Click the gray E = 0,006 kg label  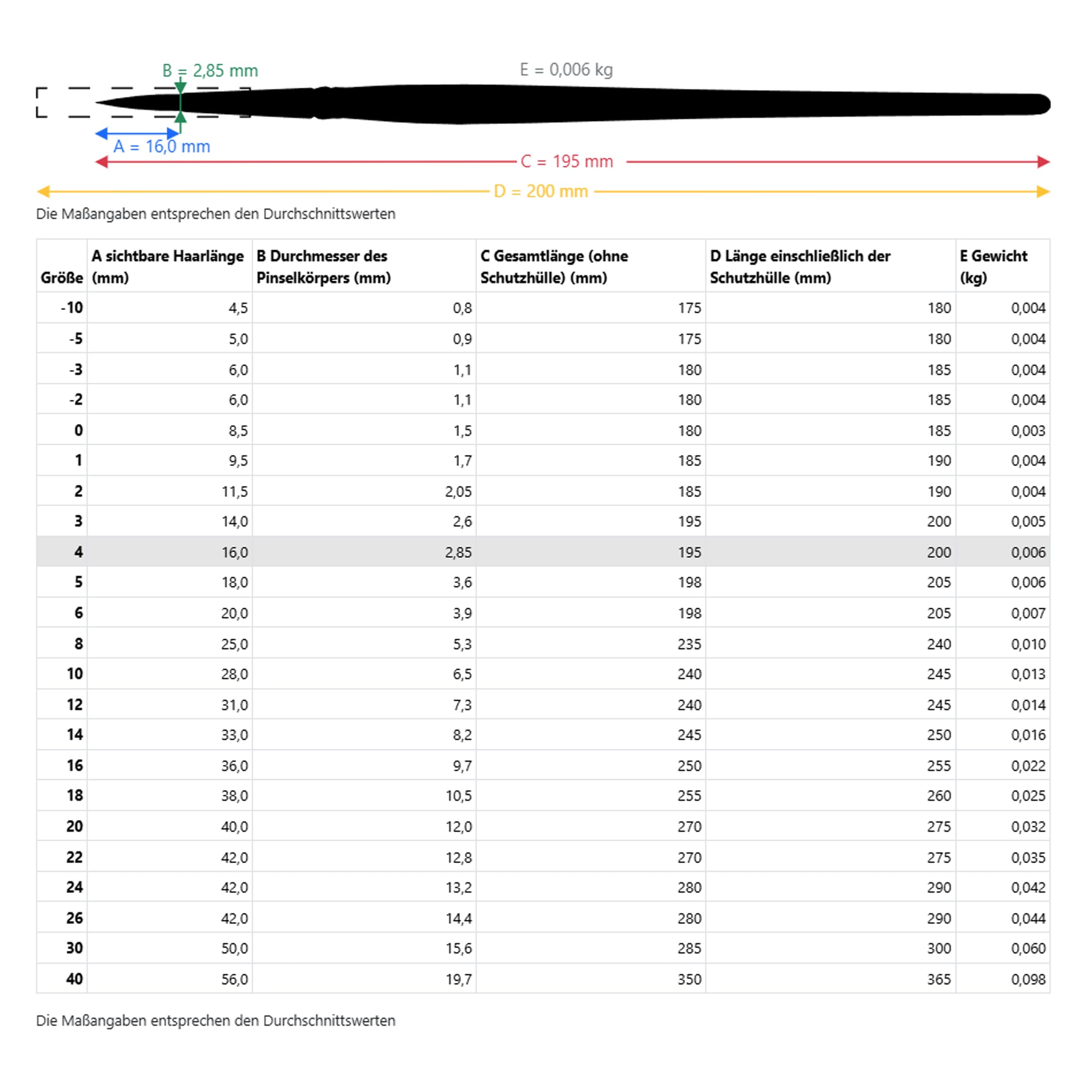[x=566, y=70]
